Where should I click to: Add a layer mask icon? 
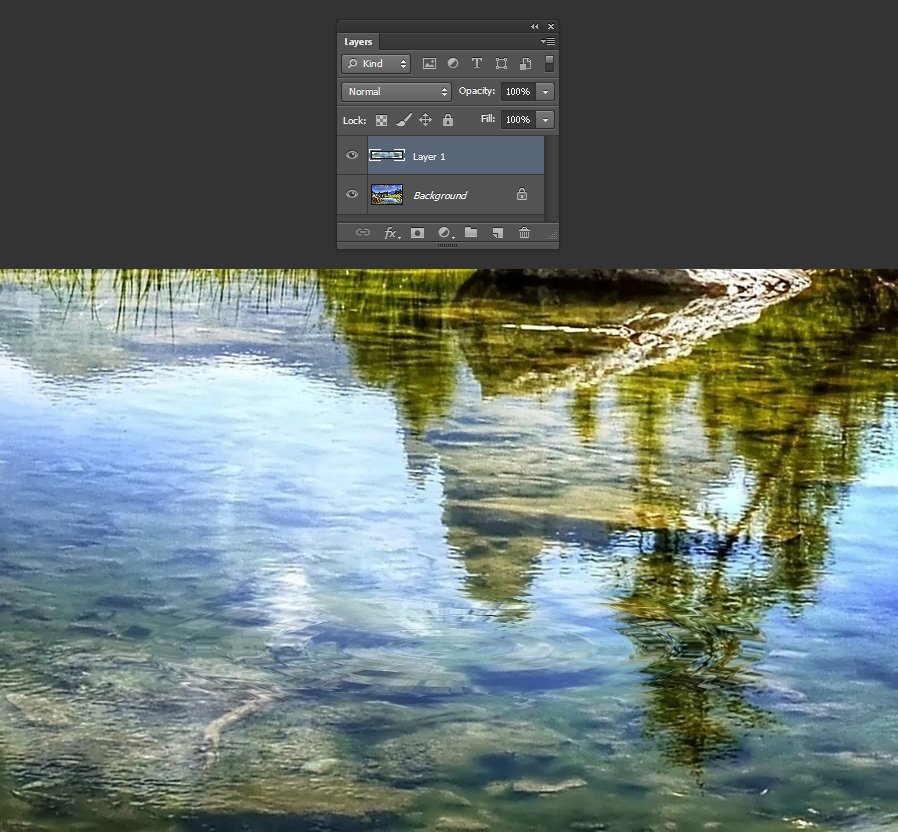[x=418, y=232]
